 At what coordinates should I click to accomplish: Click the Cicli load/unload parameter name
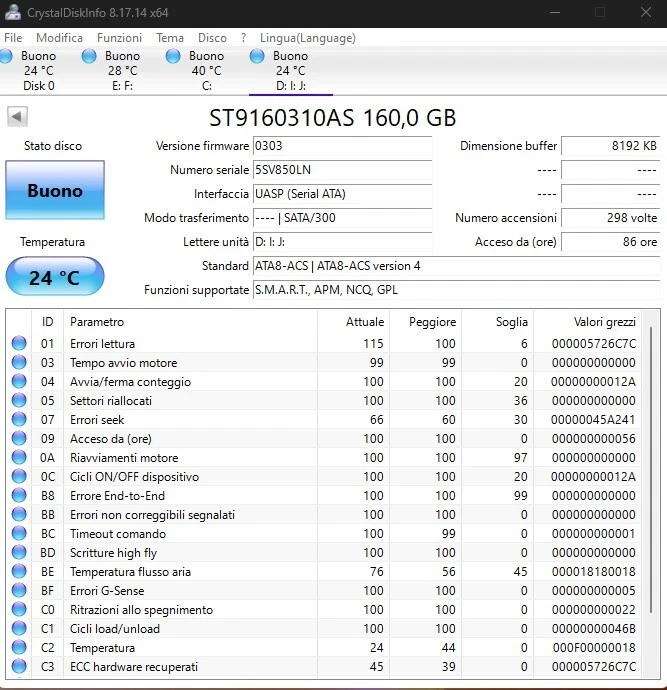[x=115, y=628]
